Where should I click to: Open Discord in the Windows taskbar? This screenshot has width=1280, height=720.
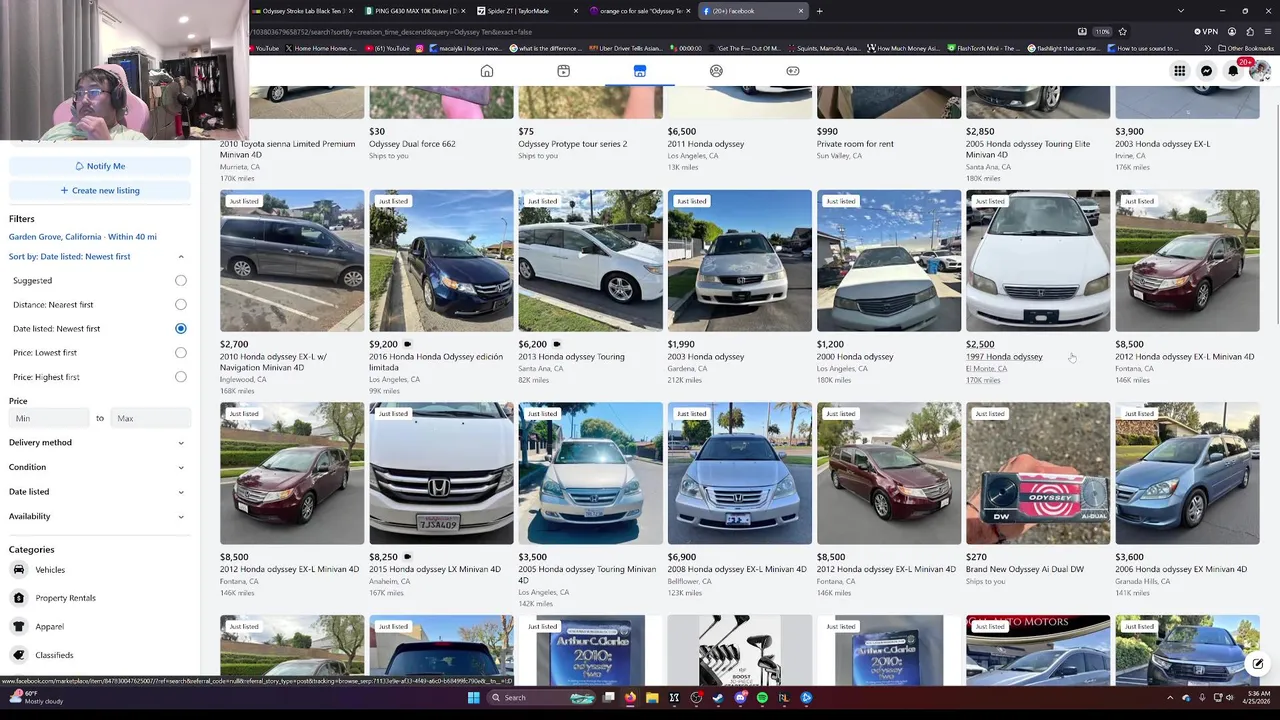(x=740, y=698)
